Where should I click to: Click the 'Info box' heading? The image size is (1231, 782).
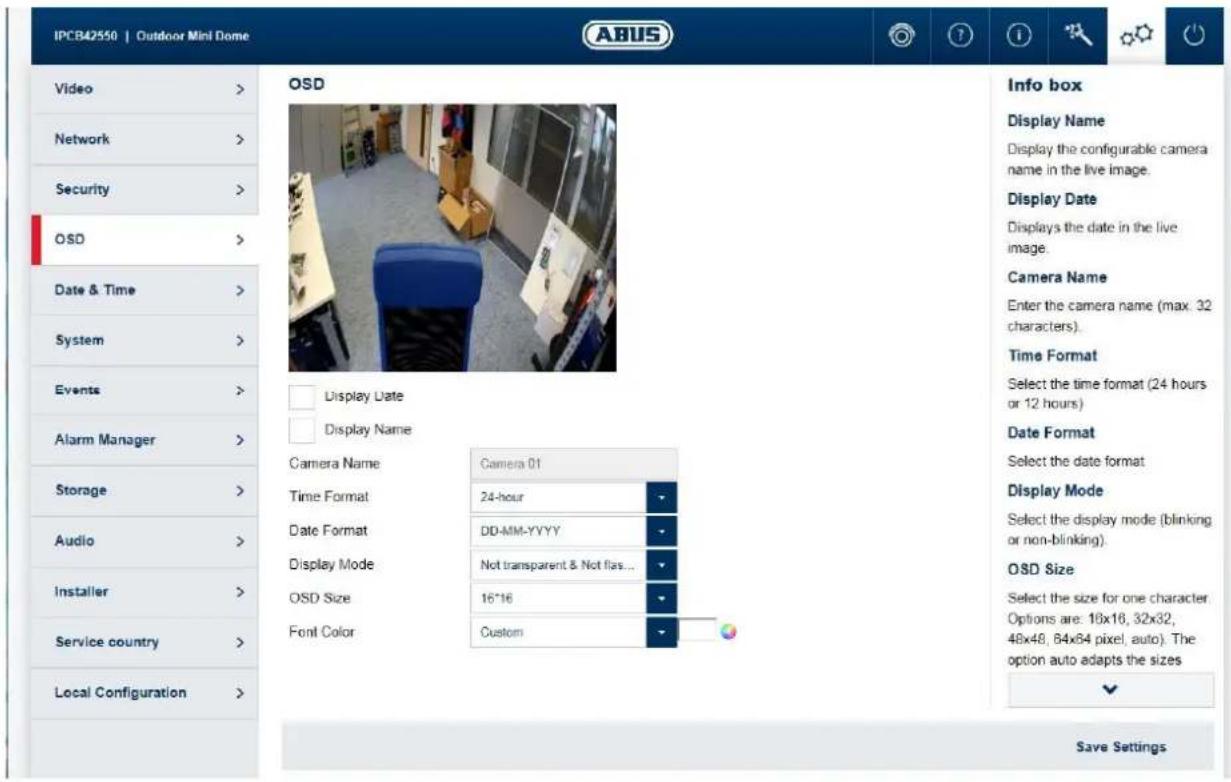tap(1045, 86)
